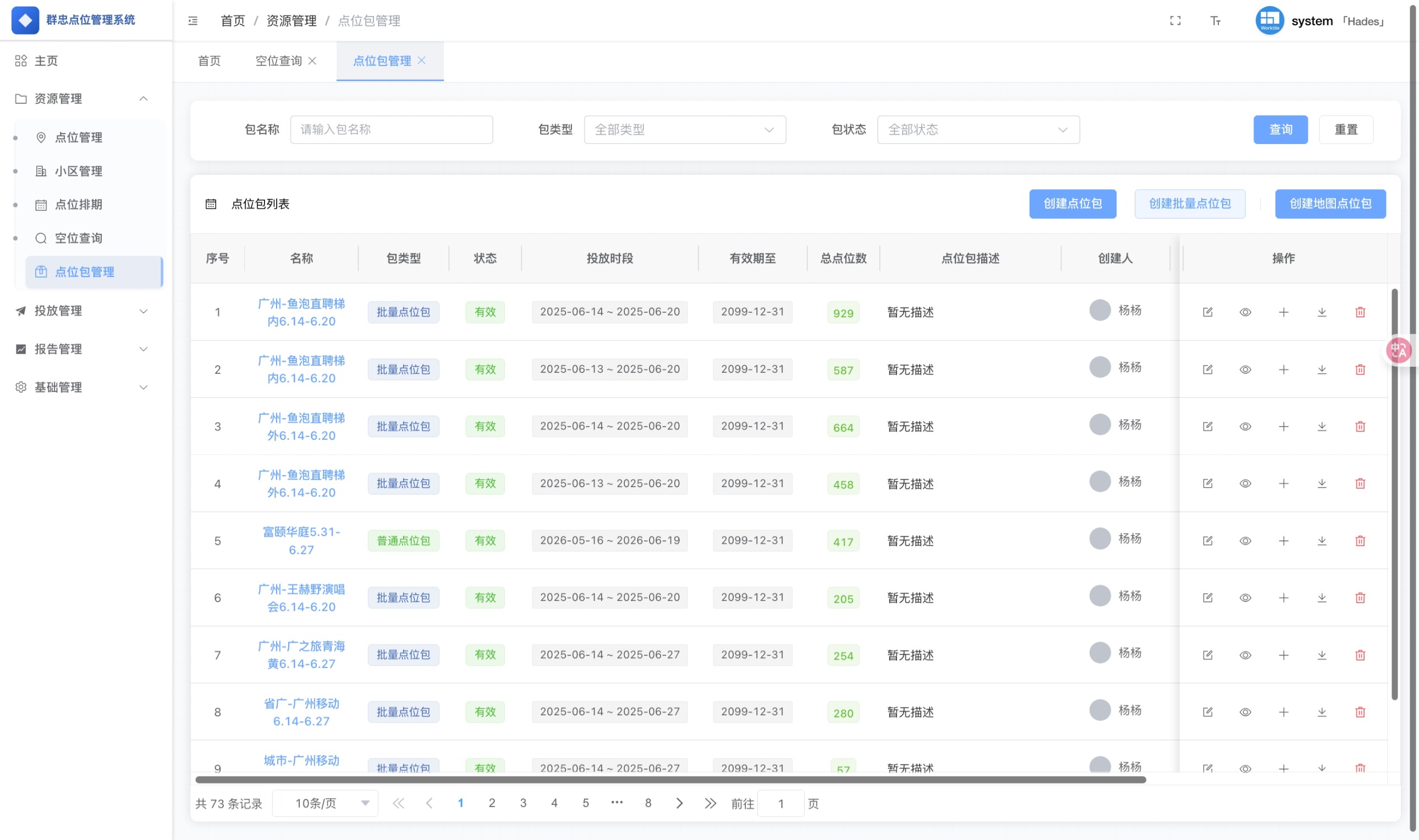Select 空位查询 in the sidebar
Viewport: 1419px width, 840px height.
[x=78, y=237]
